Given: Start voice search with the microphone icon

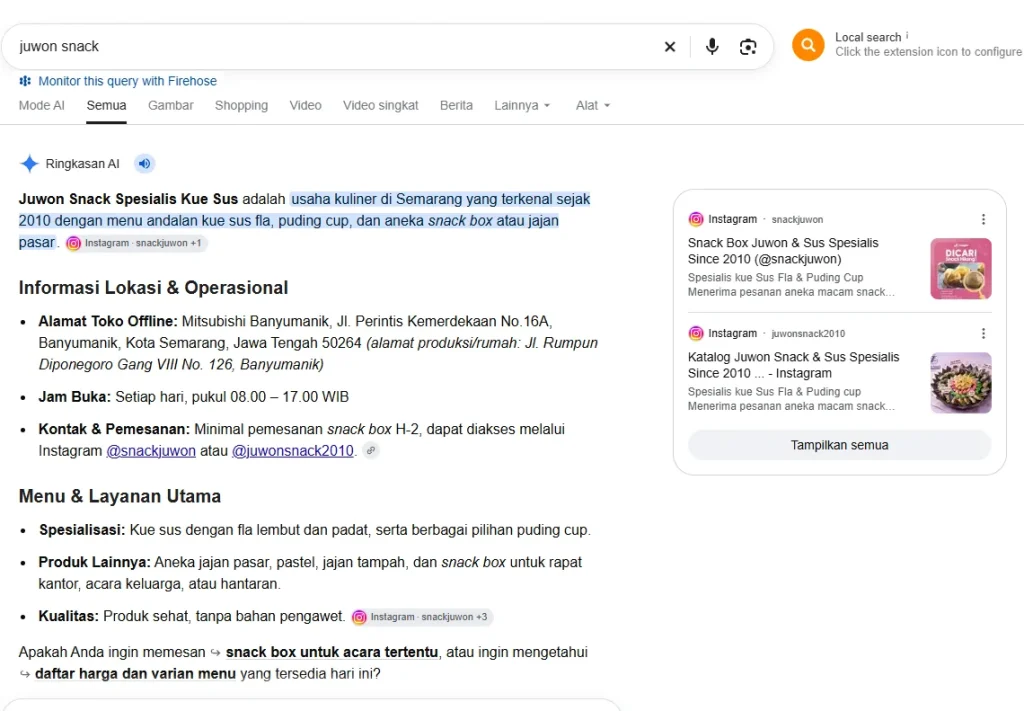Looking at the screenshot, I should 712,46.
